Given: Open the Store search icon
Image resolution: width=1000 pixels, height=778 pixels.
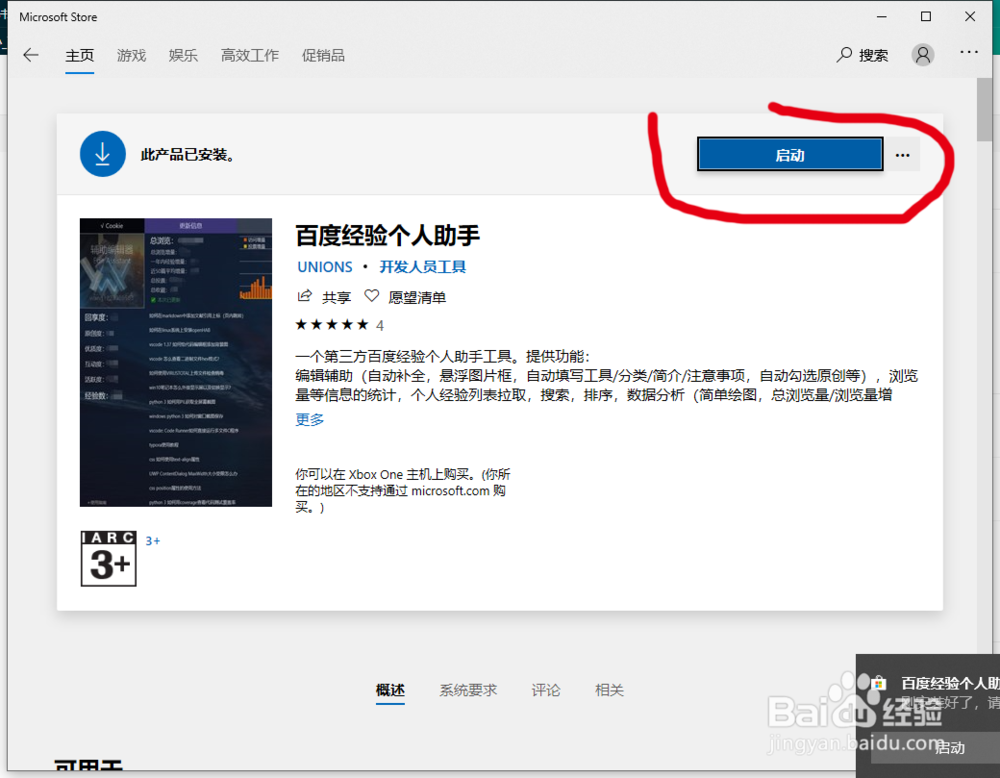Looking at the screenshot, I should [843, 55].
